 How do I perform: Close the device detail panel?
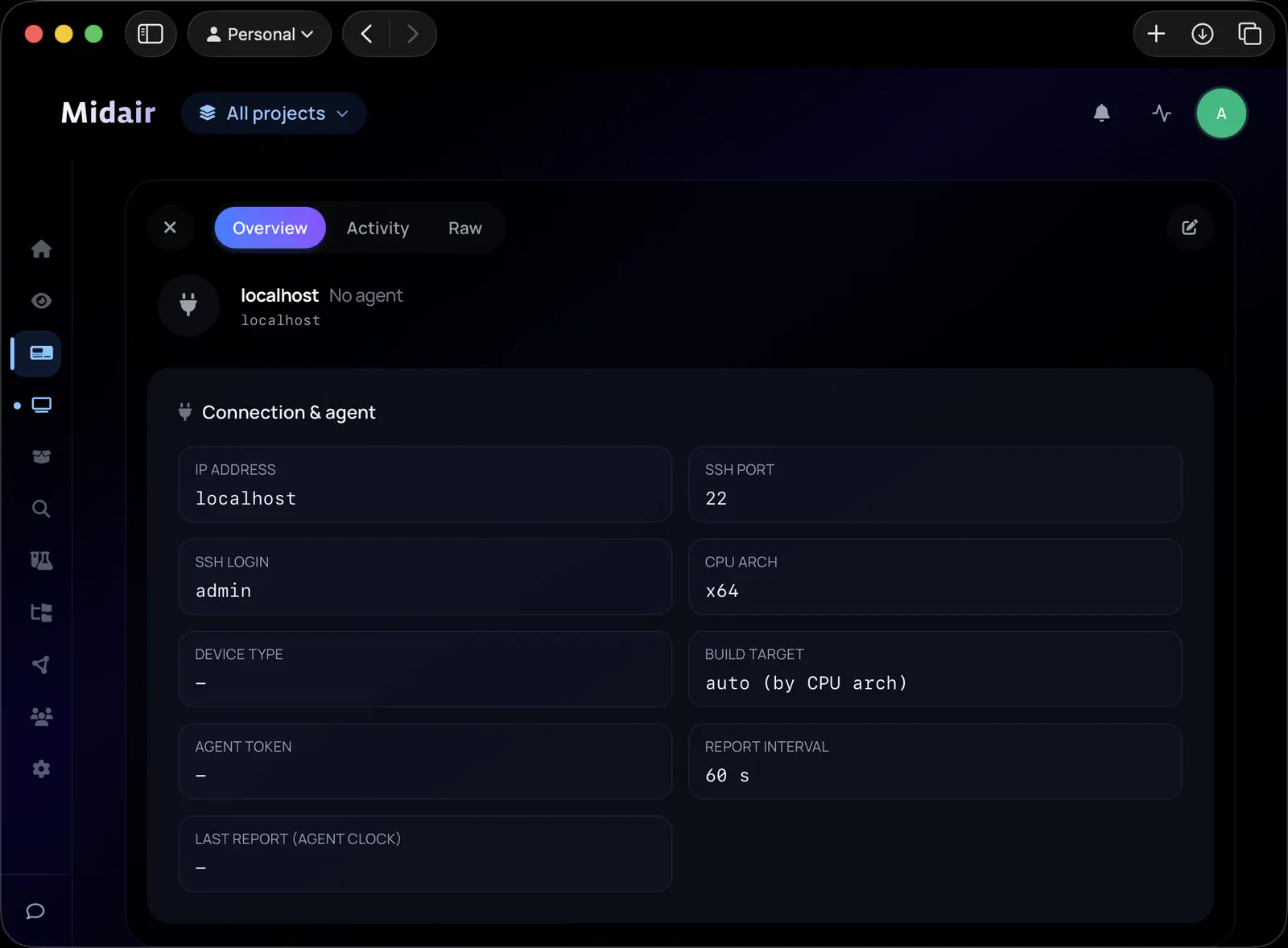170,228
